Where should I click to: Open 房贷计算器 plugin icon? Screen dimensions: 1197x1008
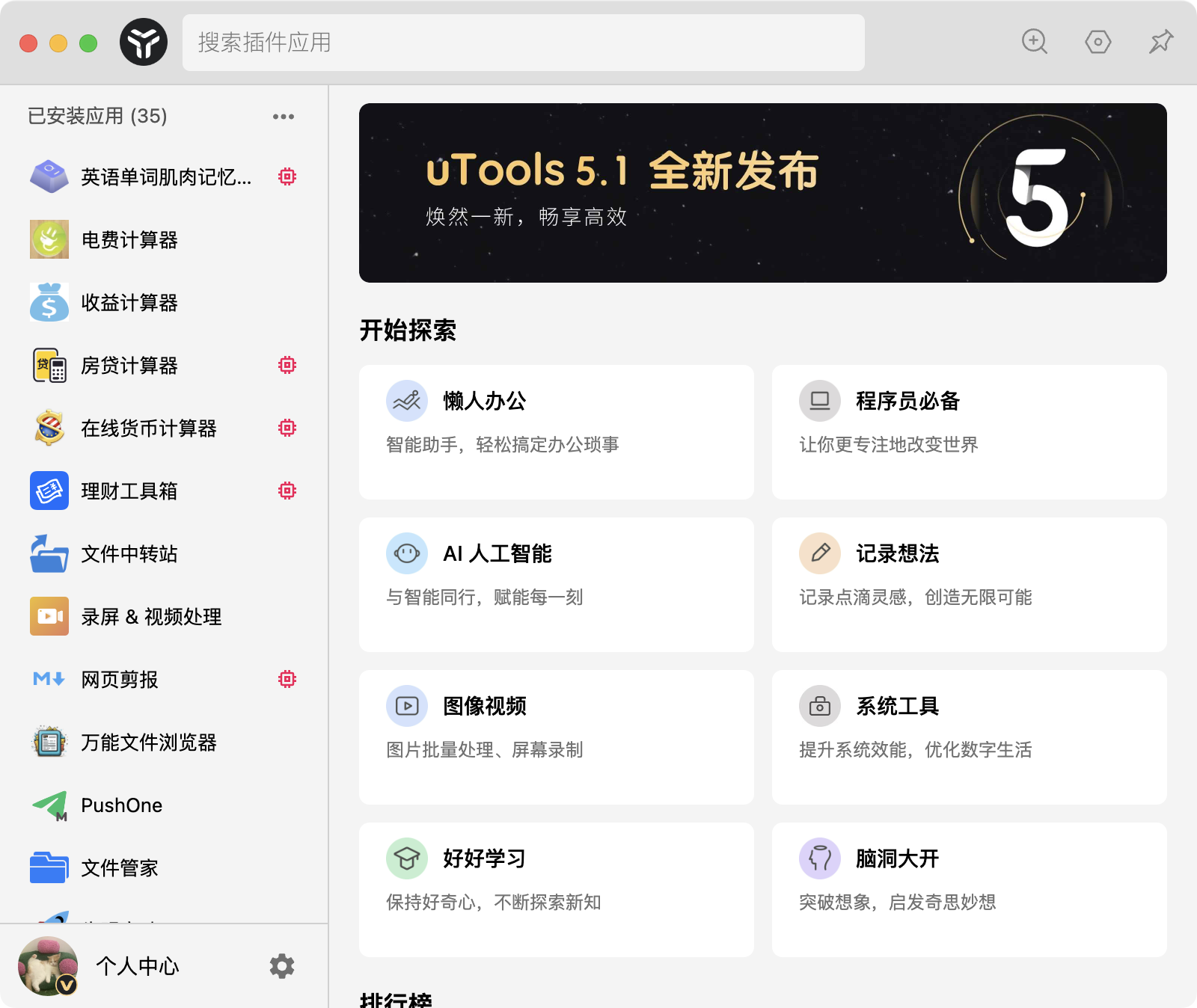(49, 365)
